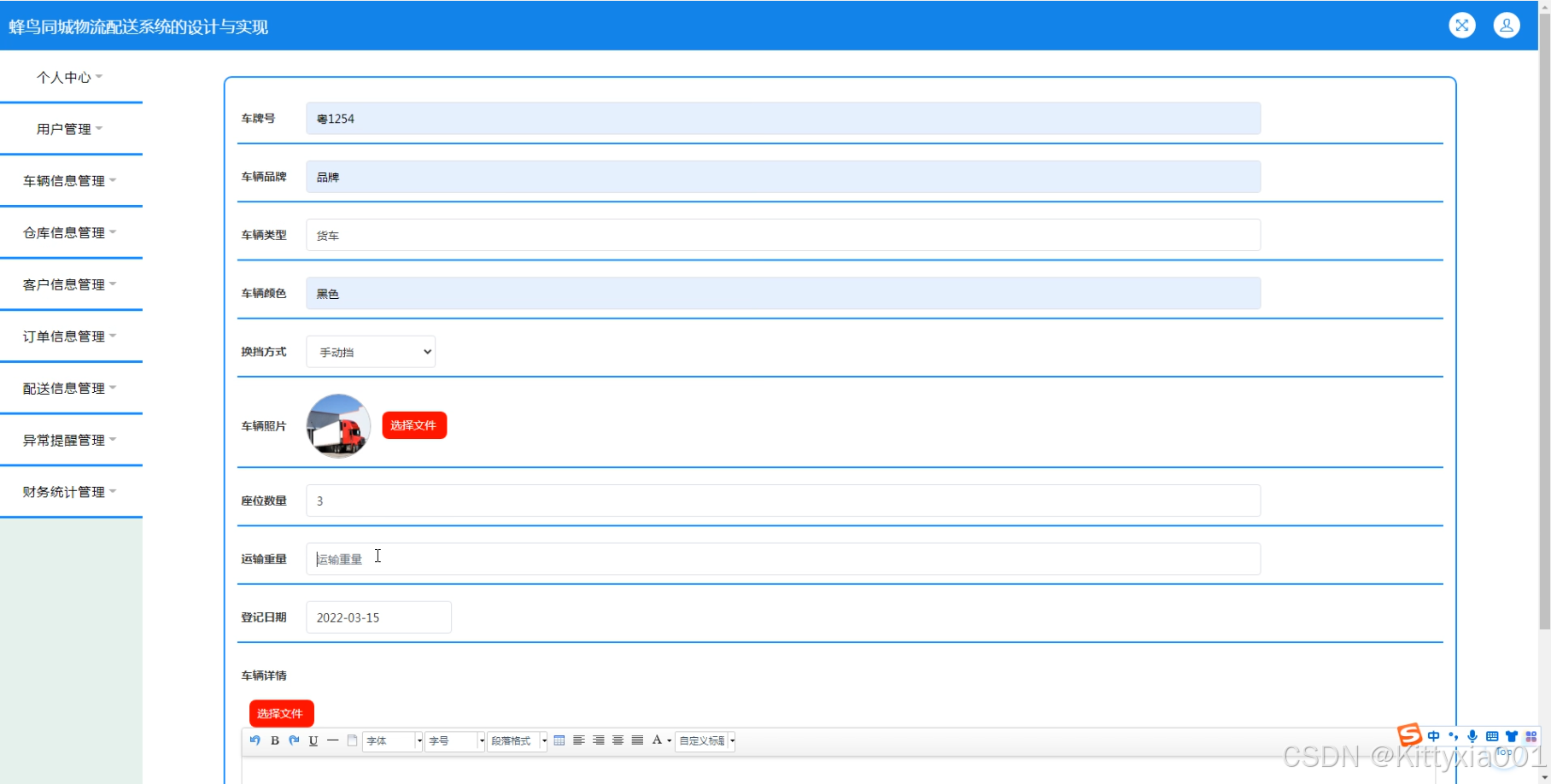Click 选择文件 button next to vehicle photo
Screen dimensions: 1551x784
414,425
